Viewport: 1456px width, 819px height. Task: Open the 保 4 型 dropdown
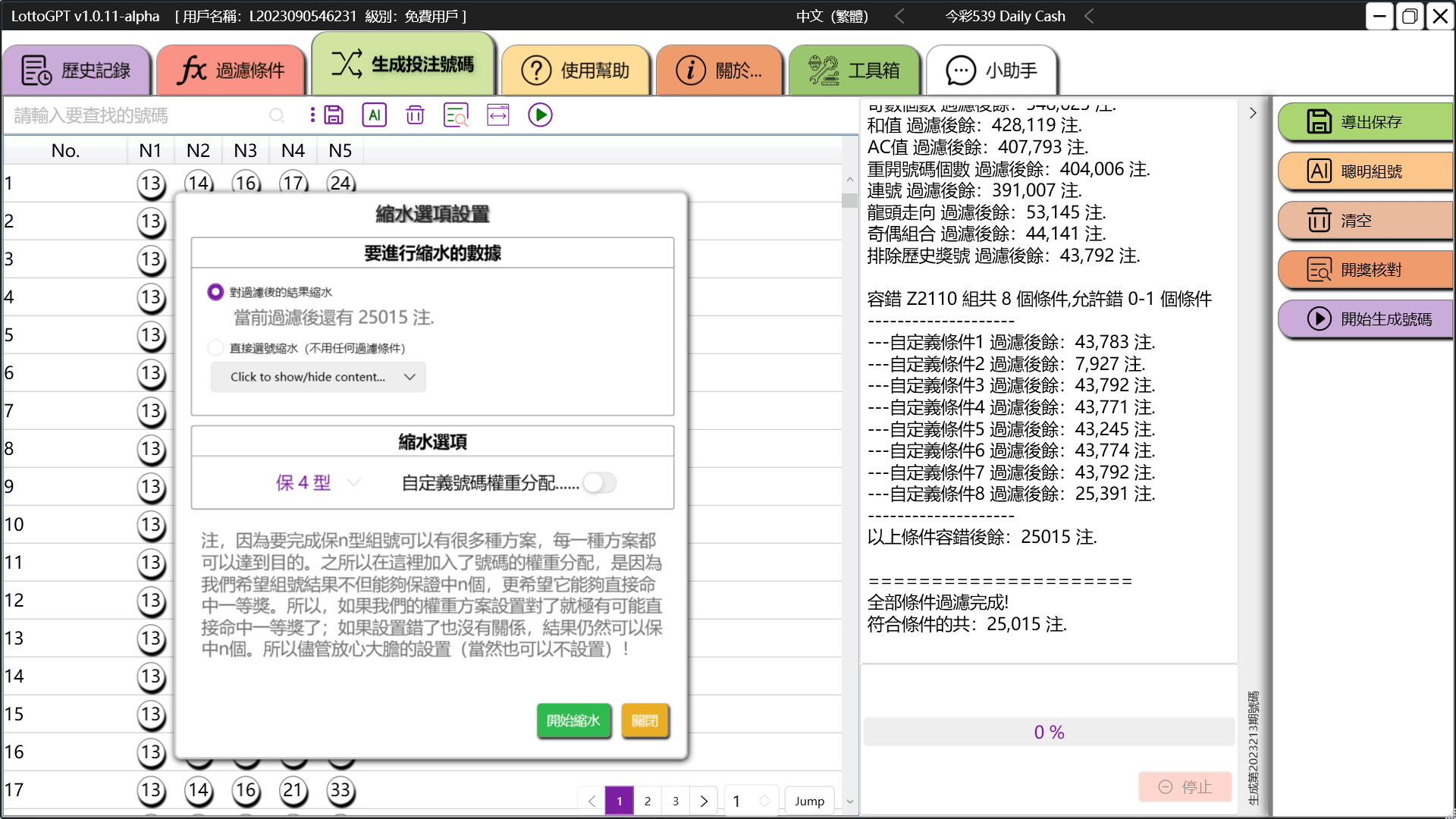318,483
